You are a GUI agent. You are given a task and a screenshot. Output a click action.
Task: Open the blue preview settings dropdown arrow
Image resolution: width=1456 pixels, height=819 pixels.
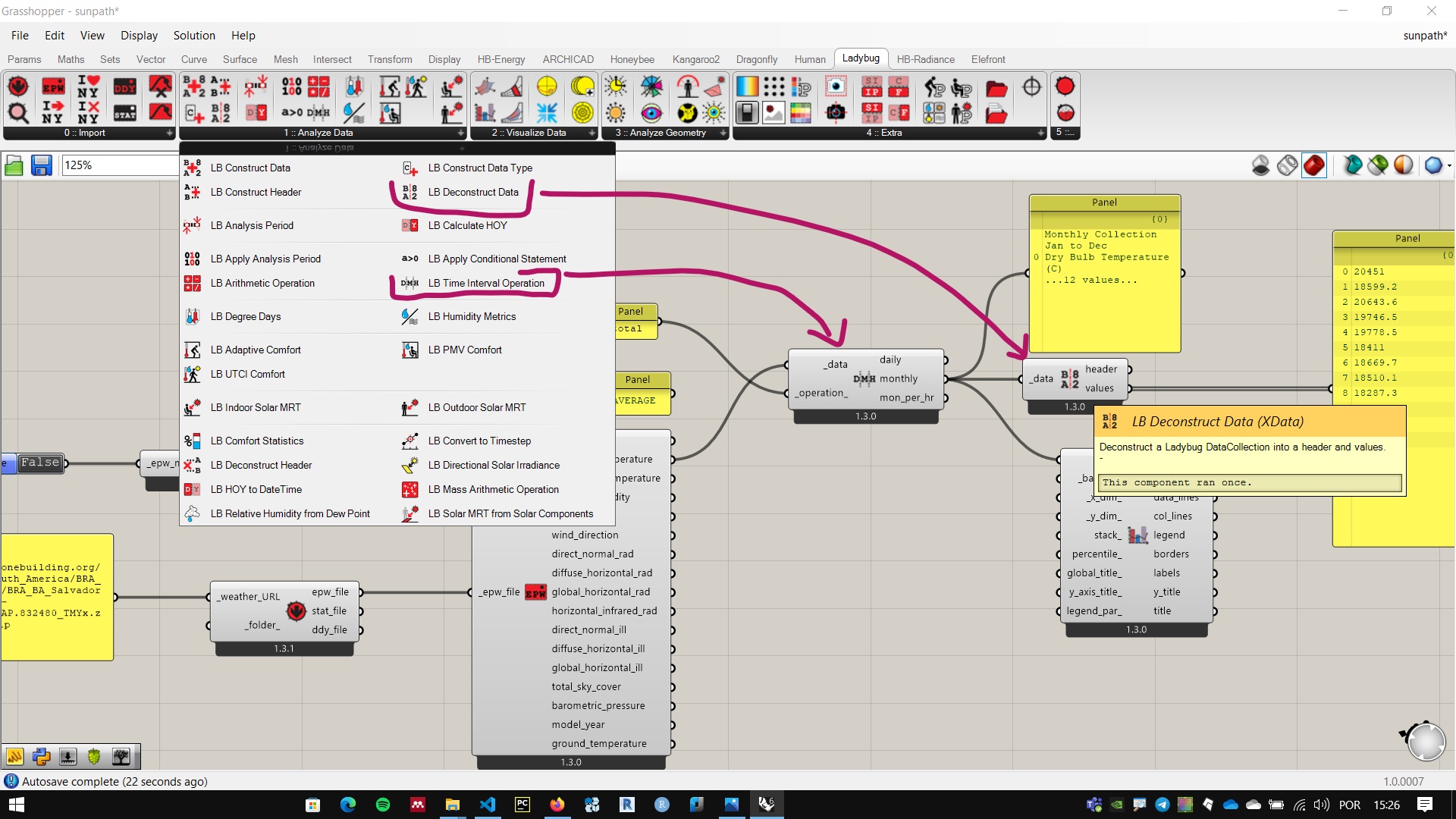[1449, 165]
